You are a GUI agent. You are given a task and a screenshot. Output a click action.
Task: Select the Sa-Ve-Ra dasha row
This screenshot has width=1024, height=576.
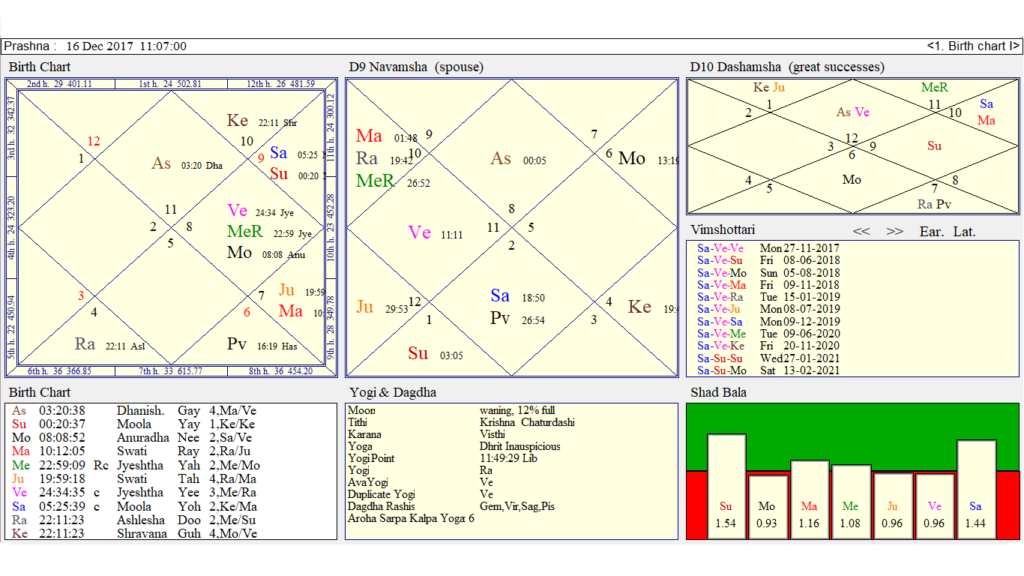[768, 297]
